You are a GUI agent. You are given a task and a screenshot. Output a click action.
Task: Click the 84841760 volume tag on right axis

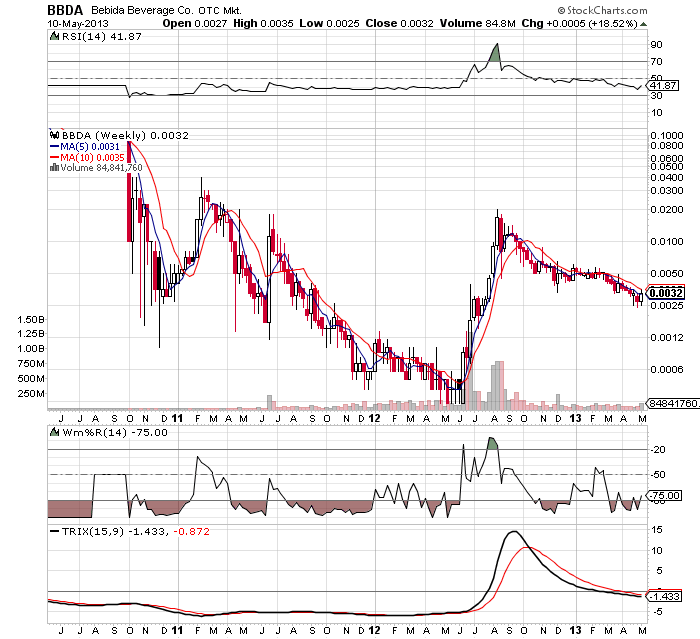click(x=673, y=403)
